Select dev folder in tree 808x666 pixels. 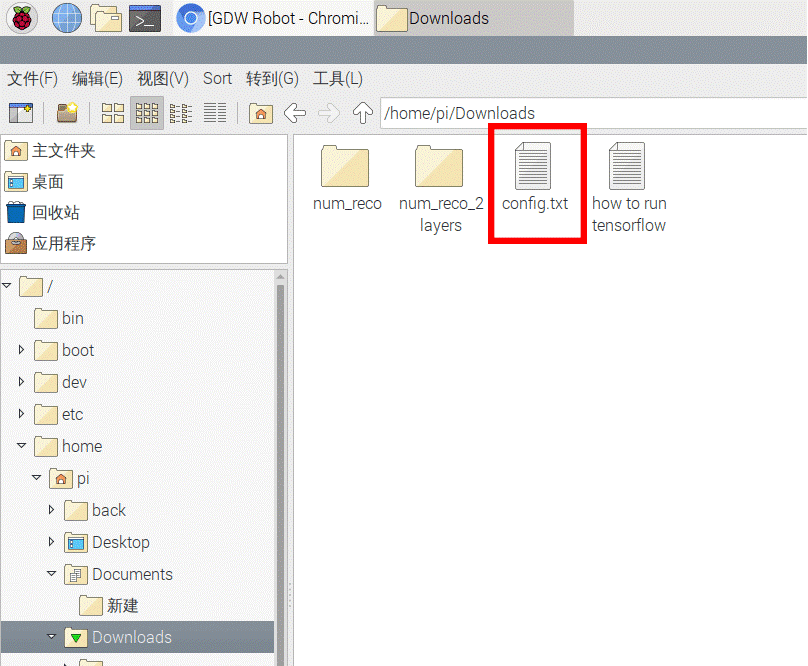[x=60, y=382]
